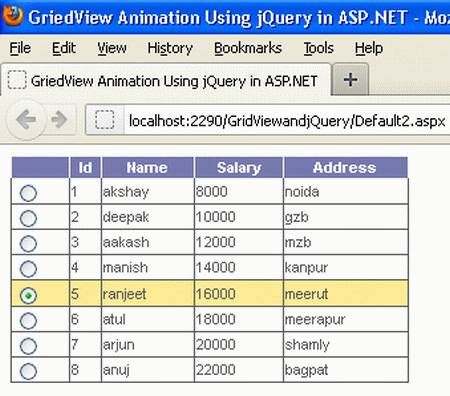Screen dimensions: 450x396
Task: Click the Name column header
Action: click(147, 167)
